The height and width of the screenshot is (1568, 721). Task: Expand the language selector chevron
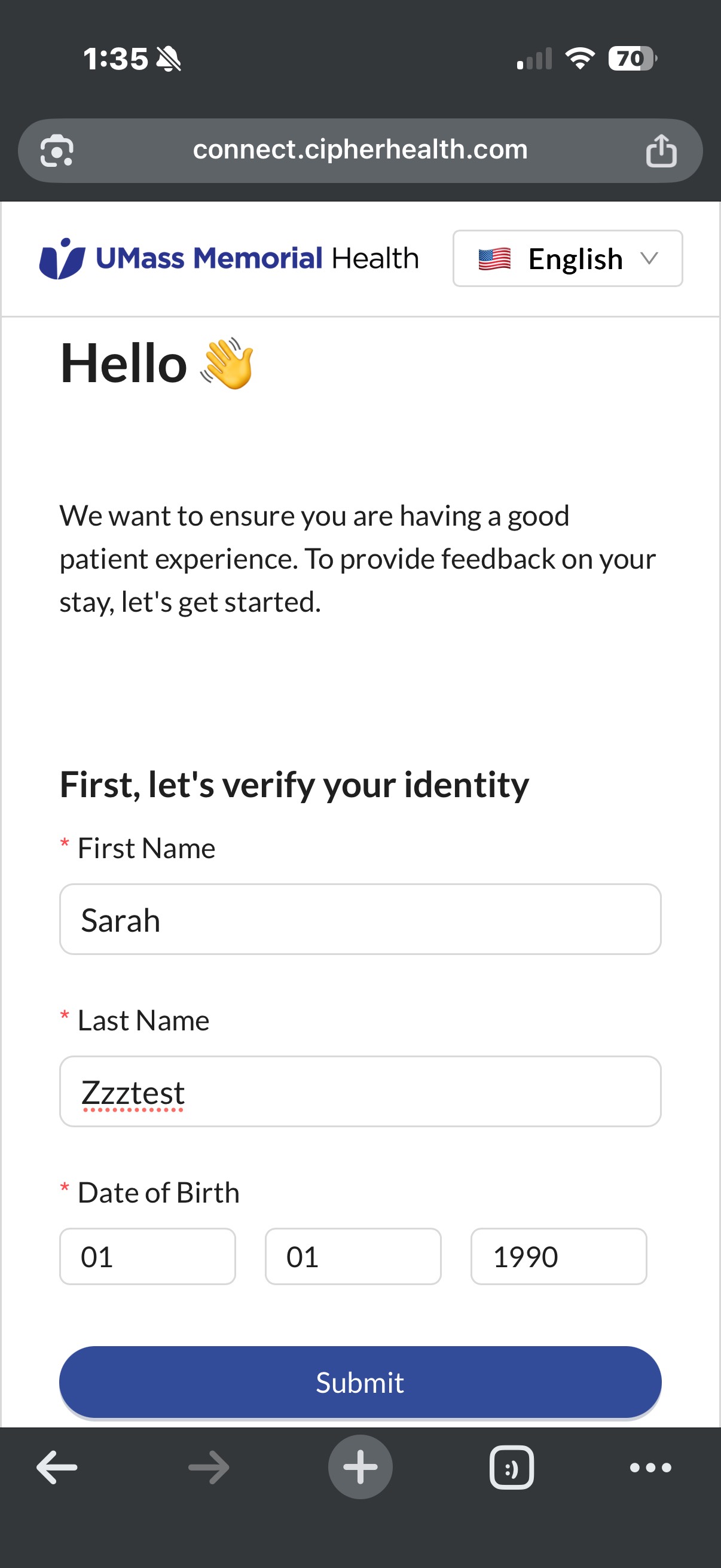point(650,260)
